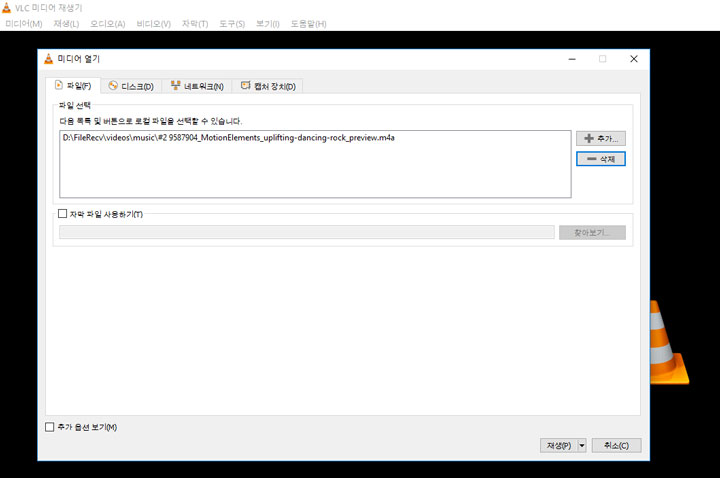Open the 비디오(V) menu in VLC

(x=153, y=24)
